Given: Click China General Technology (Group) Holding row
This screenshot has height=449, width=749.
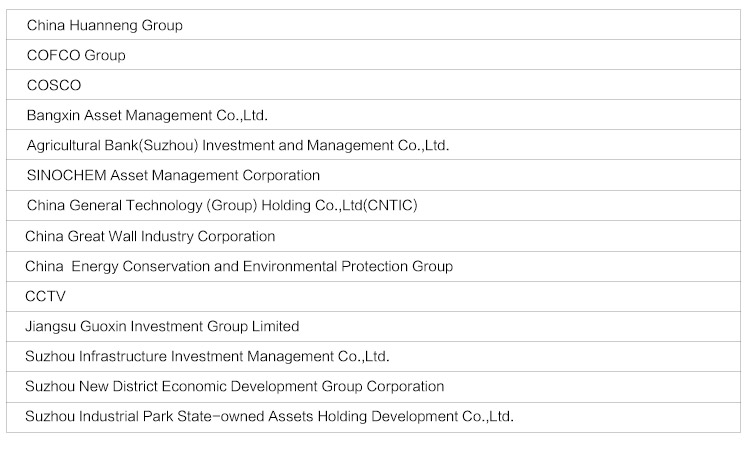Looking at the screenshot, I should [373, 205].
